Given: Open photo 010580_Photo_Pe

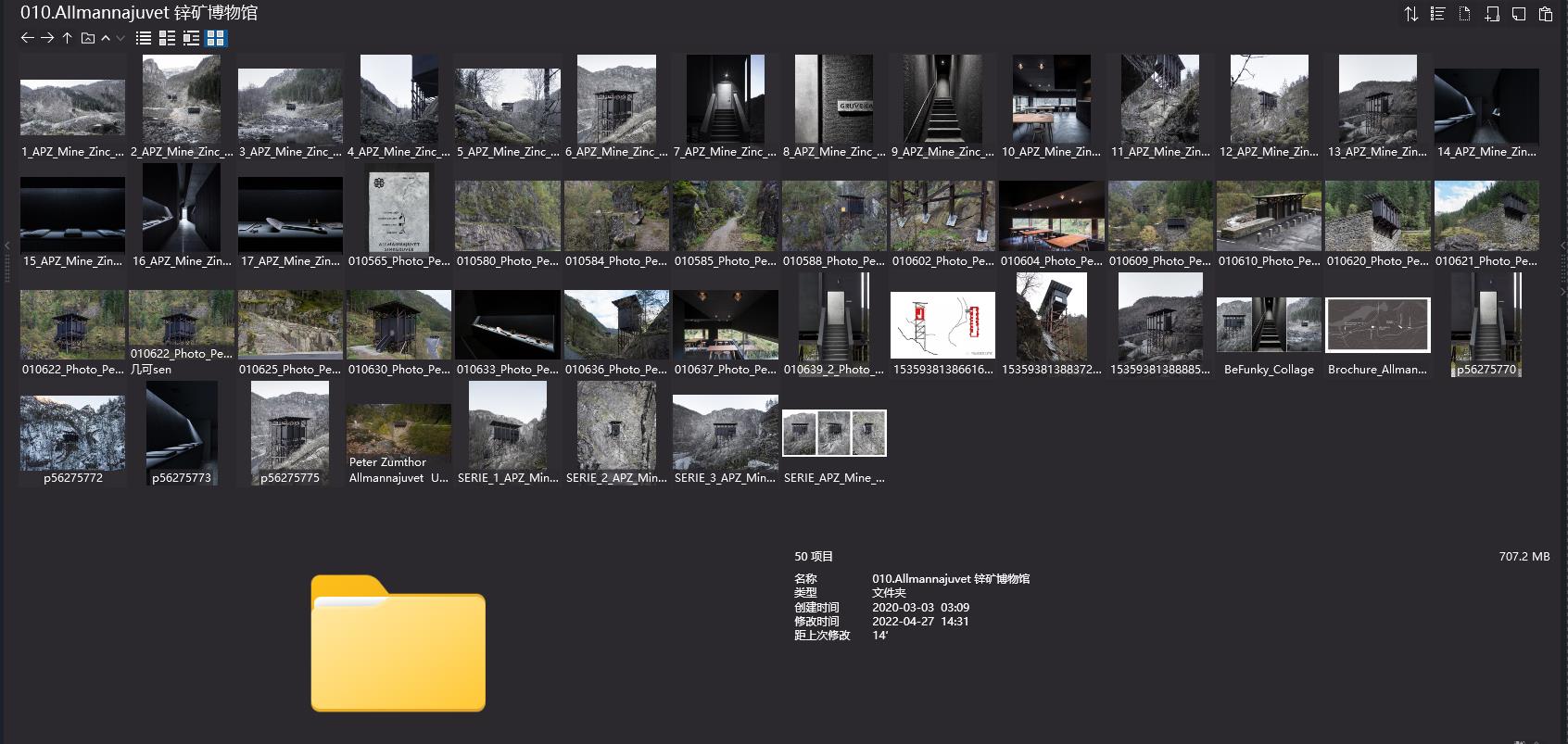Looking at the screenshot, I should pos(508,217).
